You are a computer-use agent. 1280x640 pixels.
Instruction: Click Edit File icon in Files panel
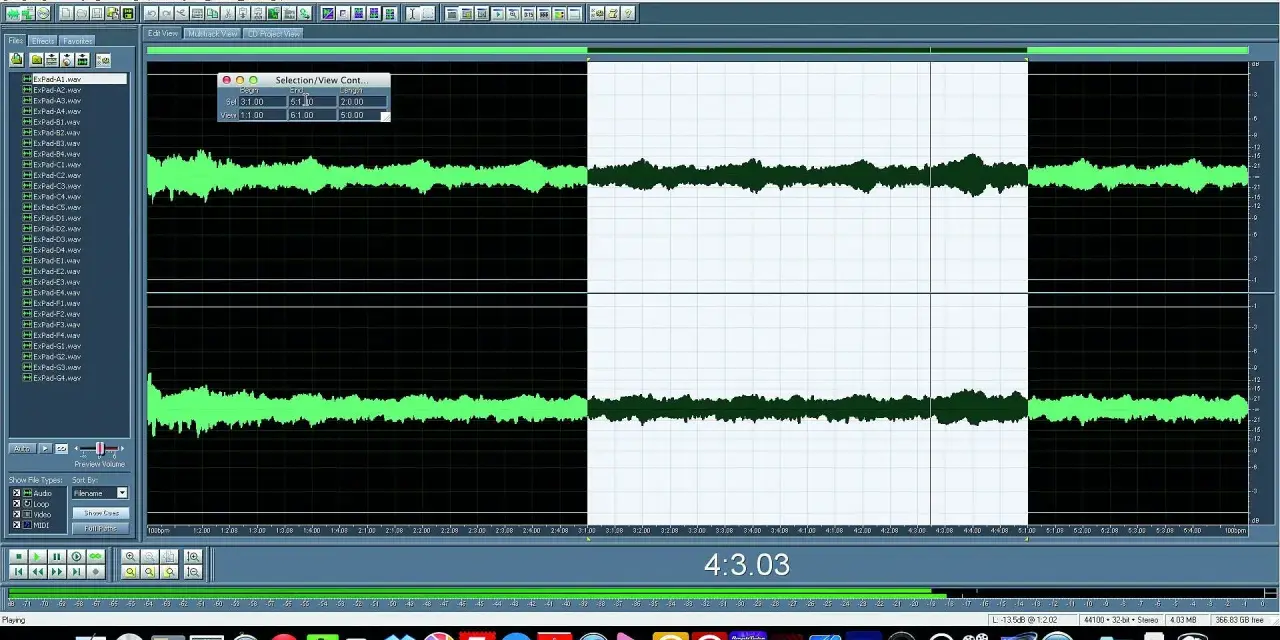tap(82, 60)
